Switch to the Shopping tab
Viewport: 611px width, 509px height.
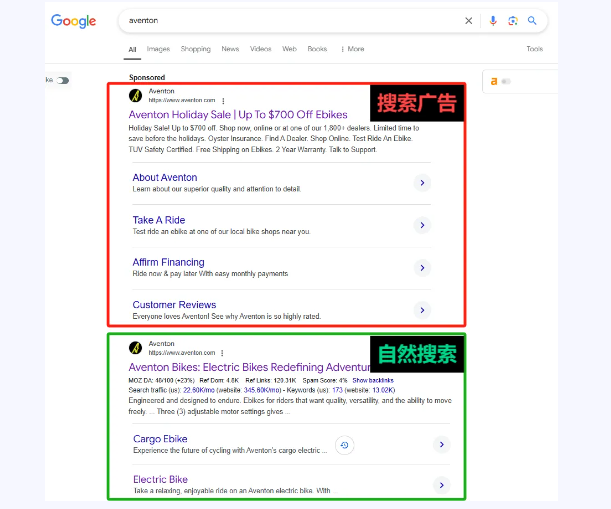click(x=196, y=49)
